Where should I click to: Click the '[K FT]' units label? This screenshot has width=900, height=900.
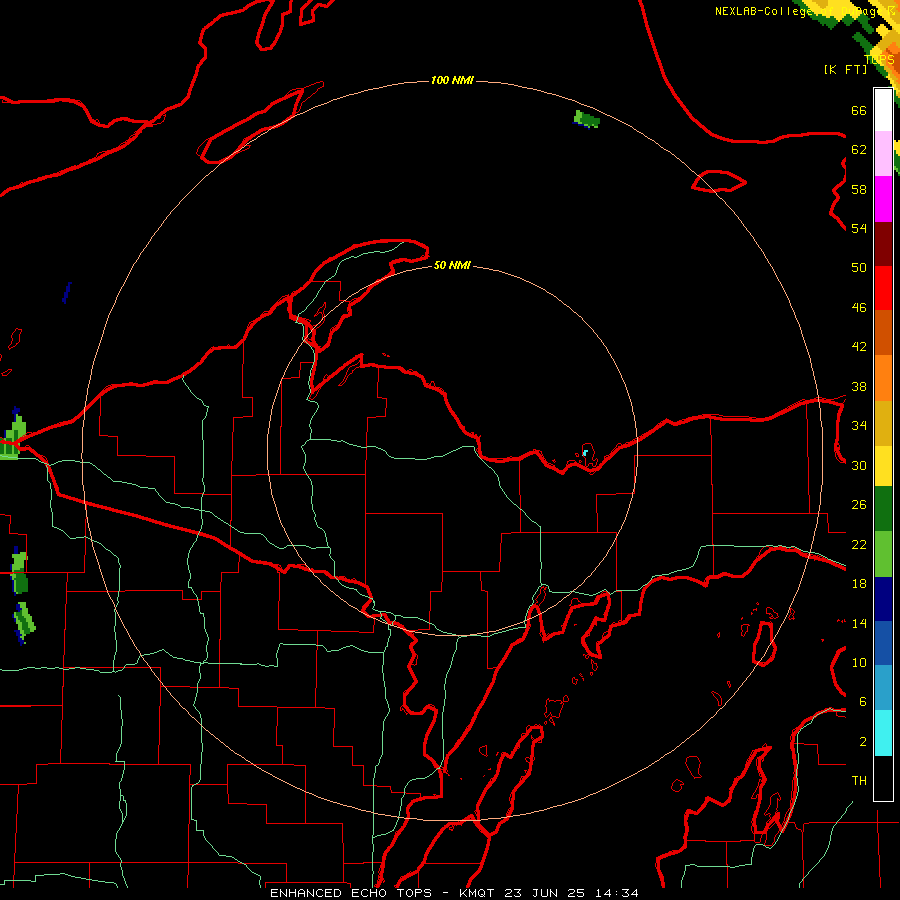(846, 69)
